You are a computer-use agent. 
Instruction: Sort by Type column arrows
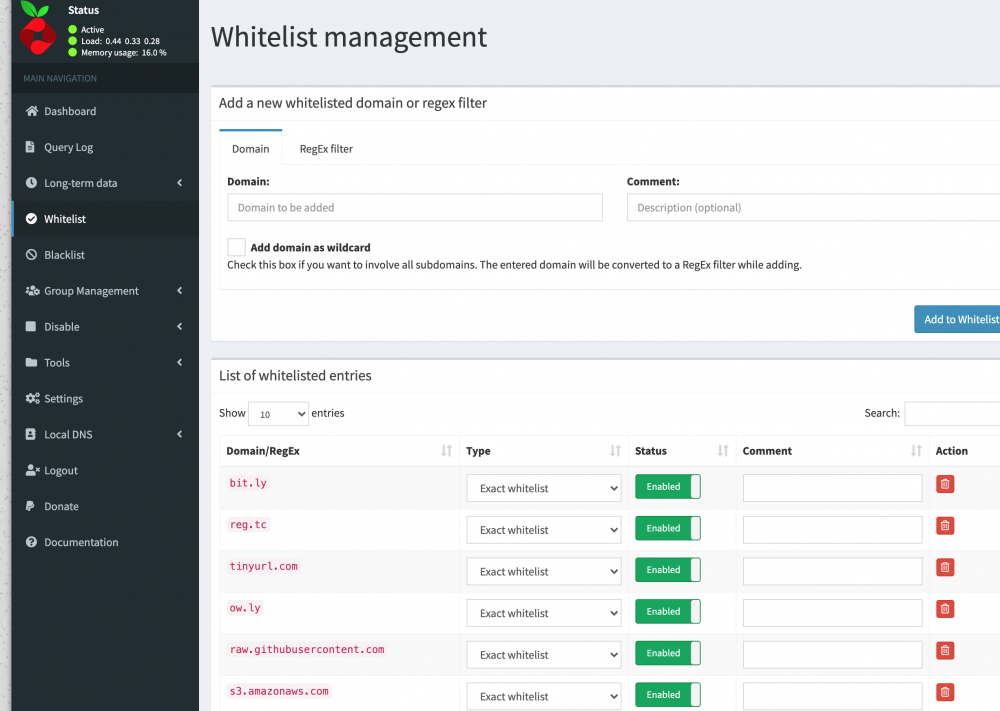615,451
